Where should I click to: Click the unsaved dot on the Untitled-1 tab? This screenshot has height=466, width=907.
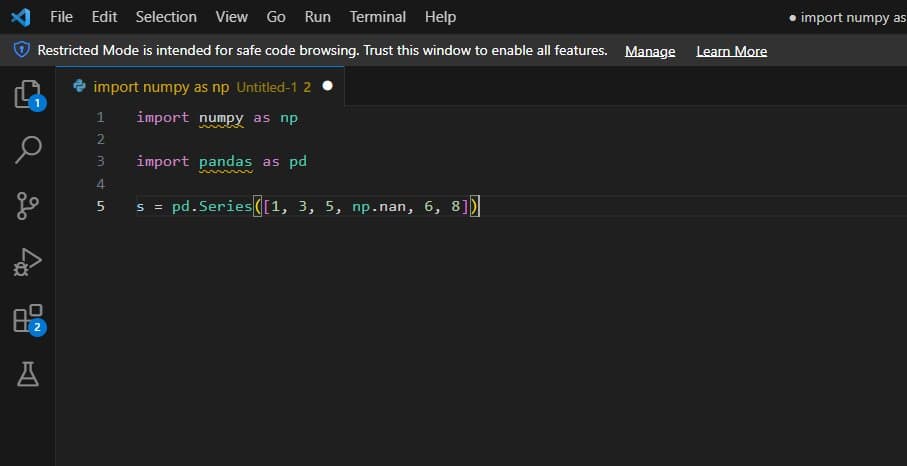[327, 86]
